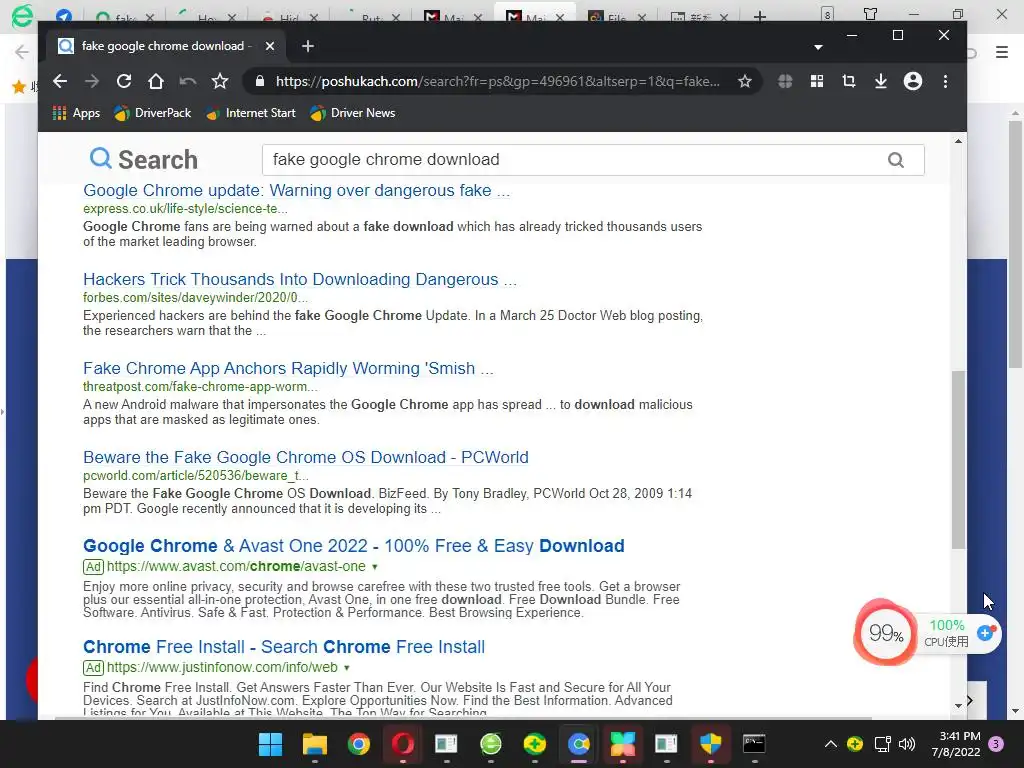This screenshot has height=768, width=1024.
Task: Click the gray extension icon after address bar
Action: tap(785, 81)
